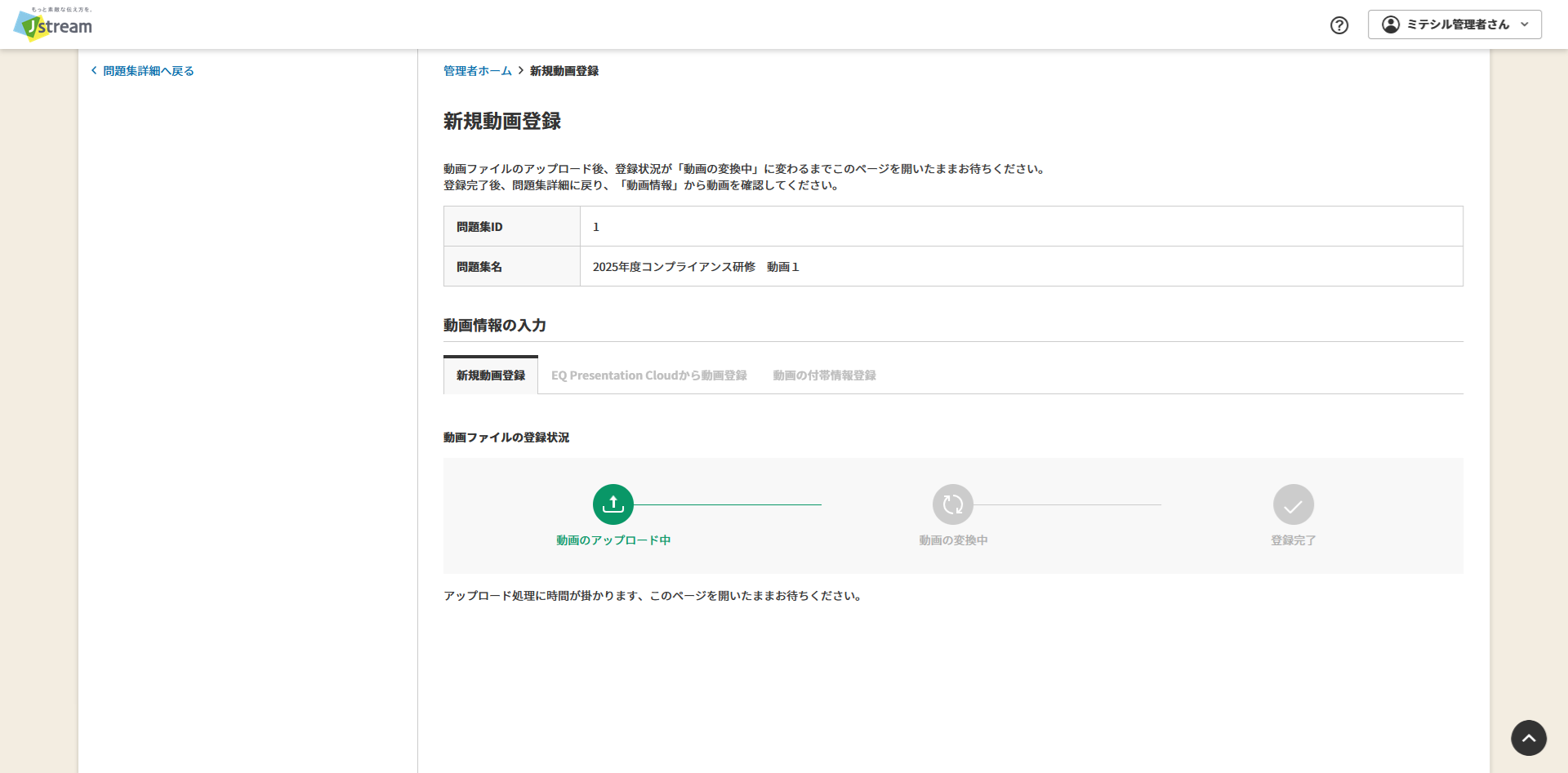This screenshot has height=773, width=1568.
Task: Click the アップロード処理に時間が掛かります notice text
Action: click(653, 596)
